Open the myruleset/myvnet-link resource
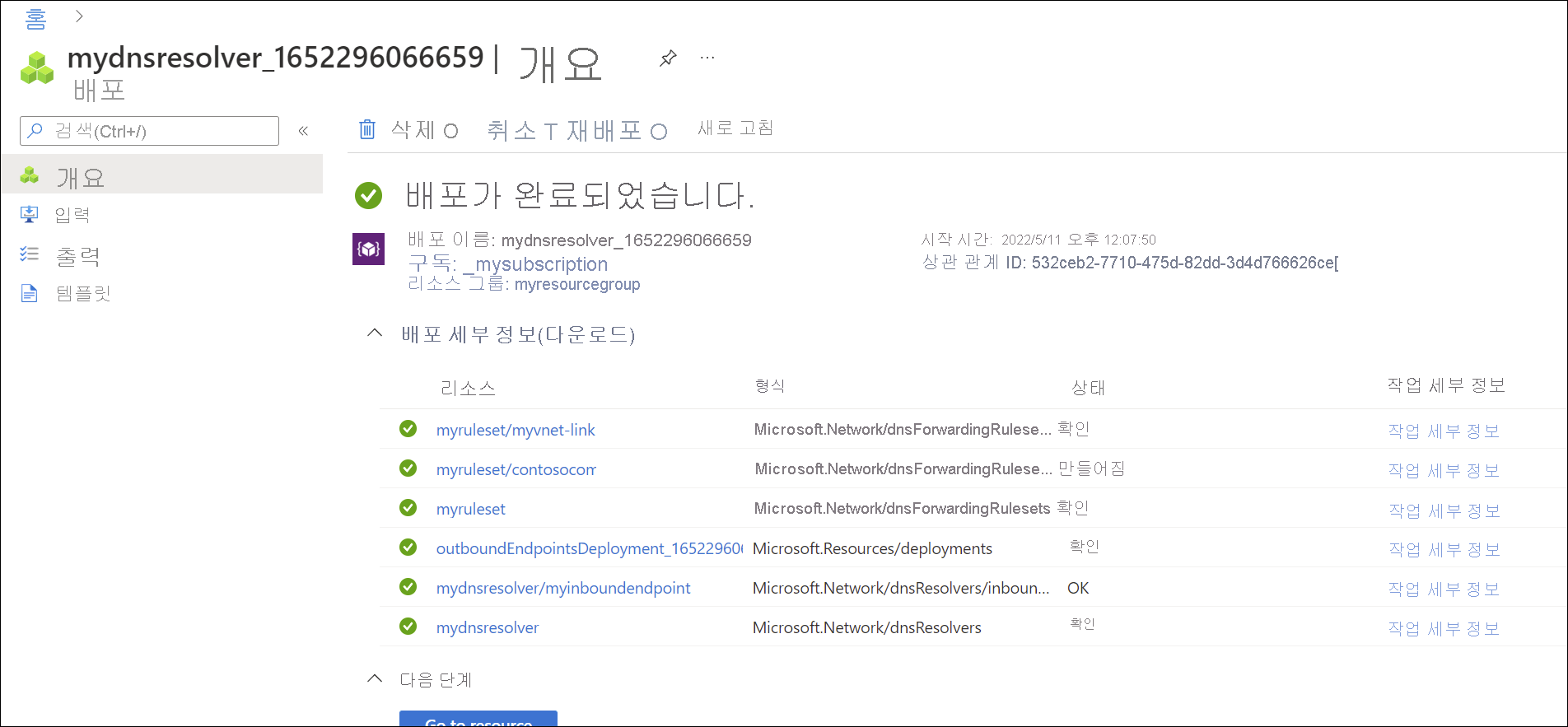Screen dimensions: 1568x727 coord(516,430)
